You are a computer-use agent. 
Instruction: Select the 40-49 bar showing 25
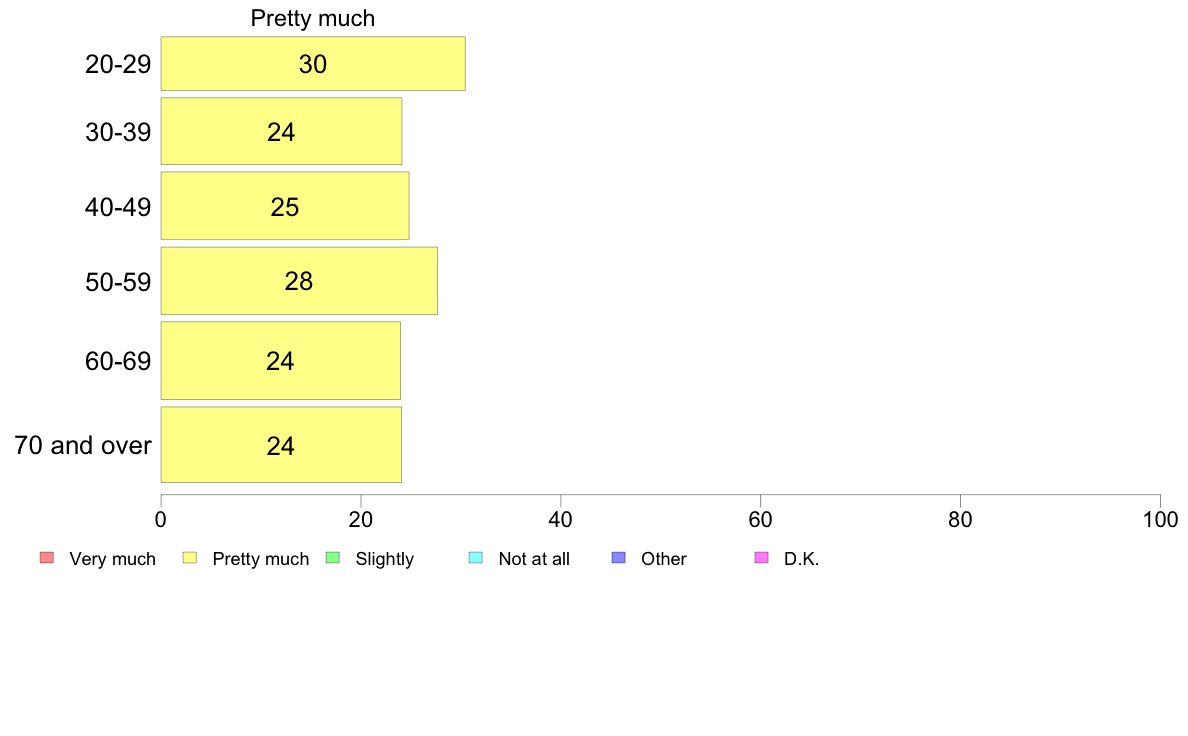coord(285,206)
